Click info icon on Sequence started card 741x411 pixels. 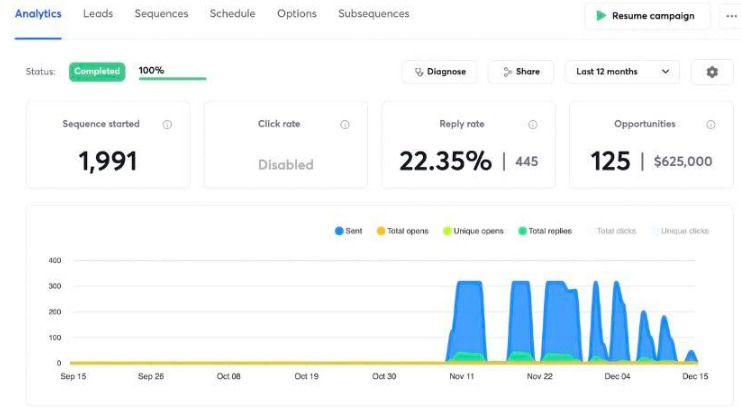coord(167,125)
